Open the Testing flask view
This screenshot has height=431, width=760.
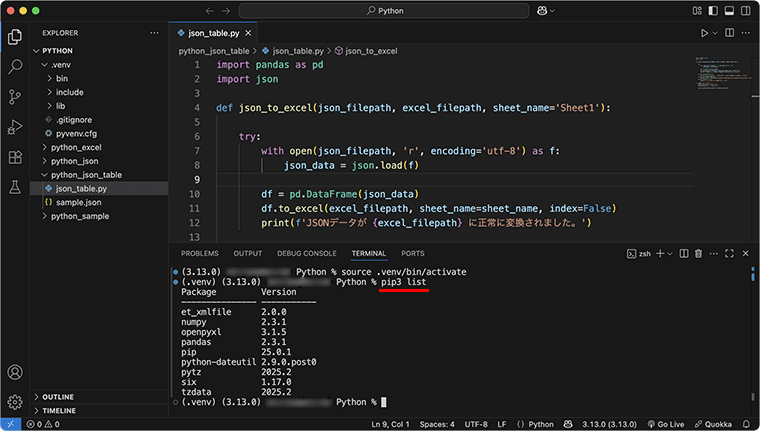[x=15, y=187]
